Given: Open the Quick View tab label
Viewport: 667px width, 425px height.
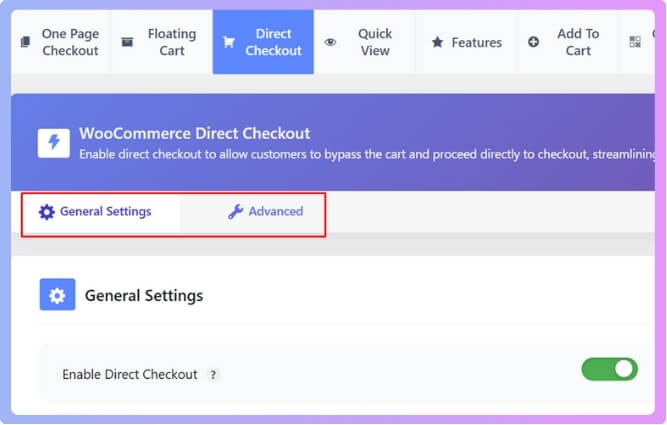Looking at the screenshot, I should (x=375, y=42).
